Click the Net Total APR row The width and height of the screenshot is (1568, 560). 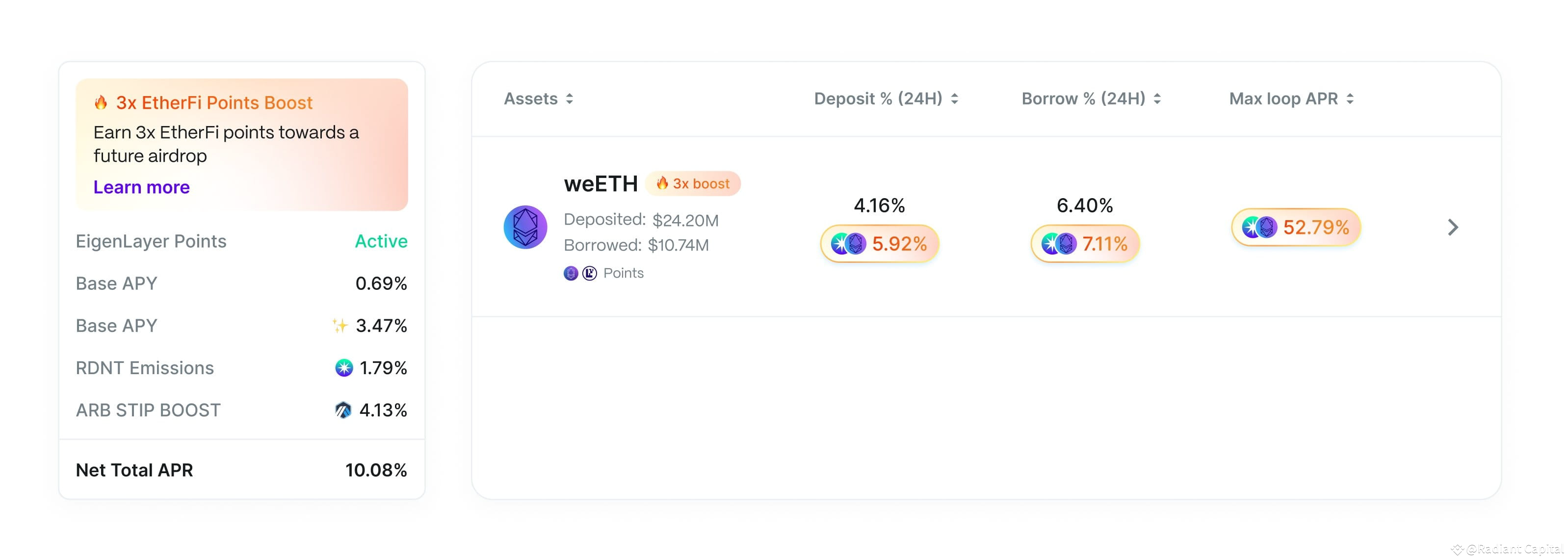click(241, 470)
